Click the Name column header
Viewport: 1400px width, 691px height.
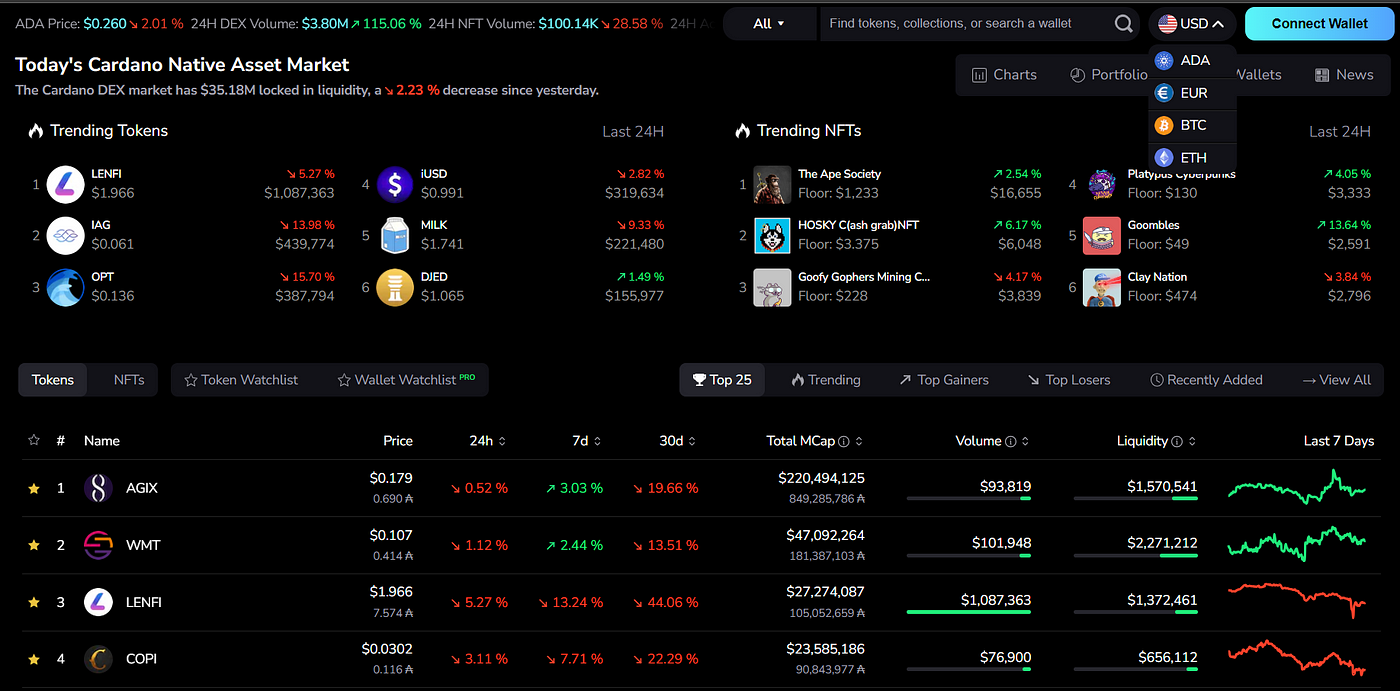pos(102,441)
